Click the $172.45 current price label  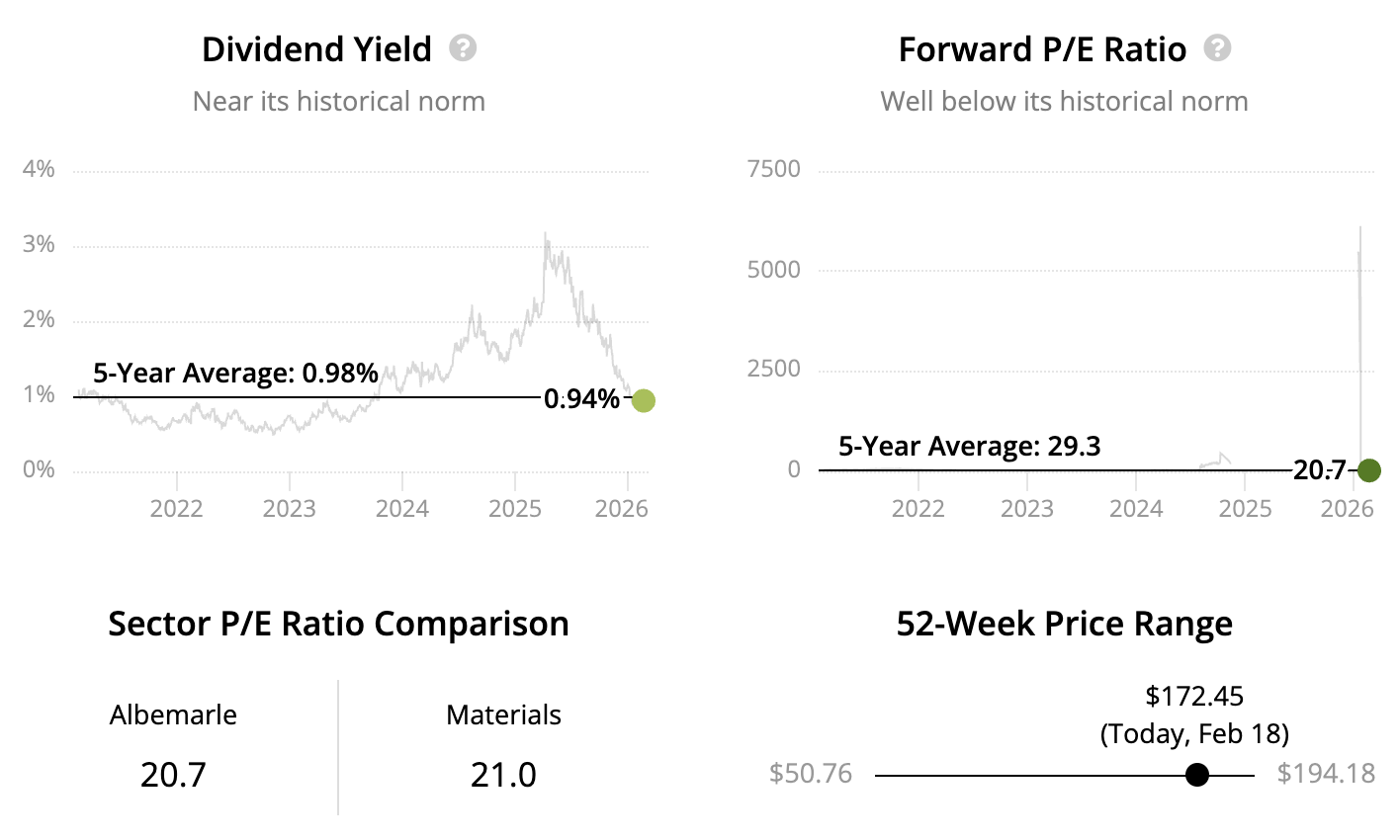coord(1194,697)
